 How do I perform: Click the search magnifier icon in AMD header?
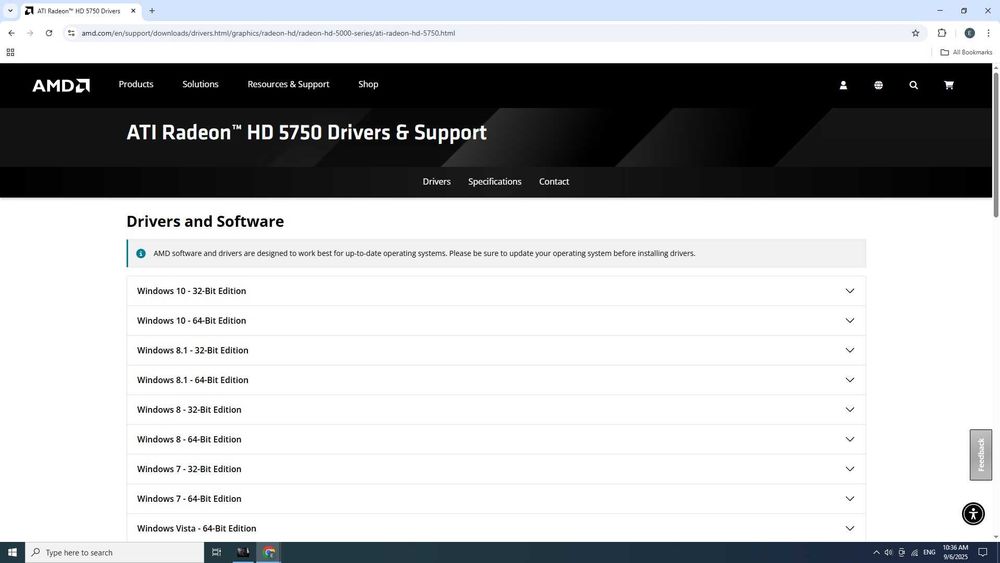pos(913,85)
